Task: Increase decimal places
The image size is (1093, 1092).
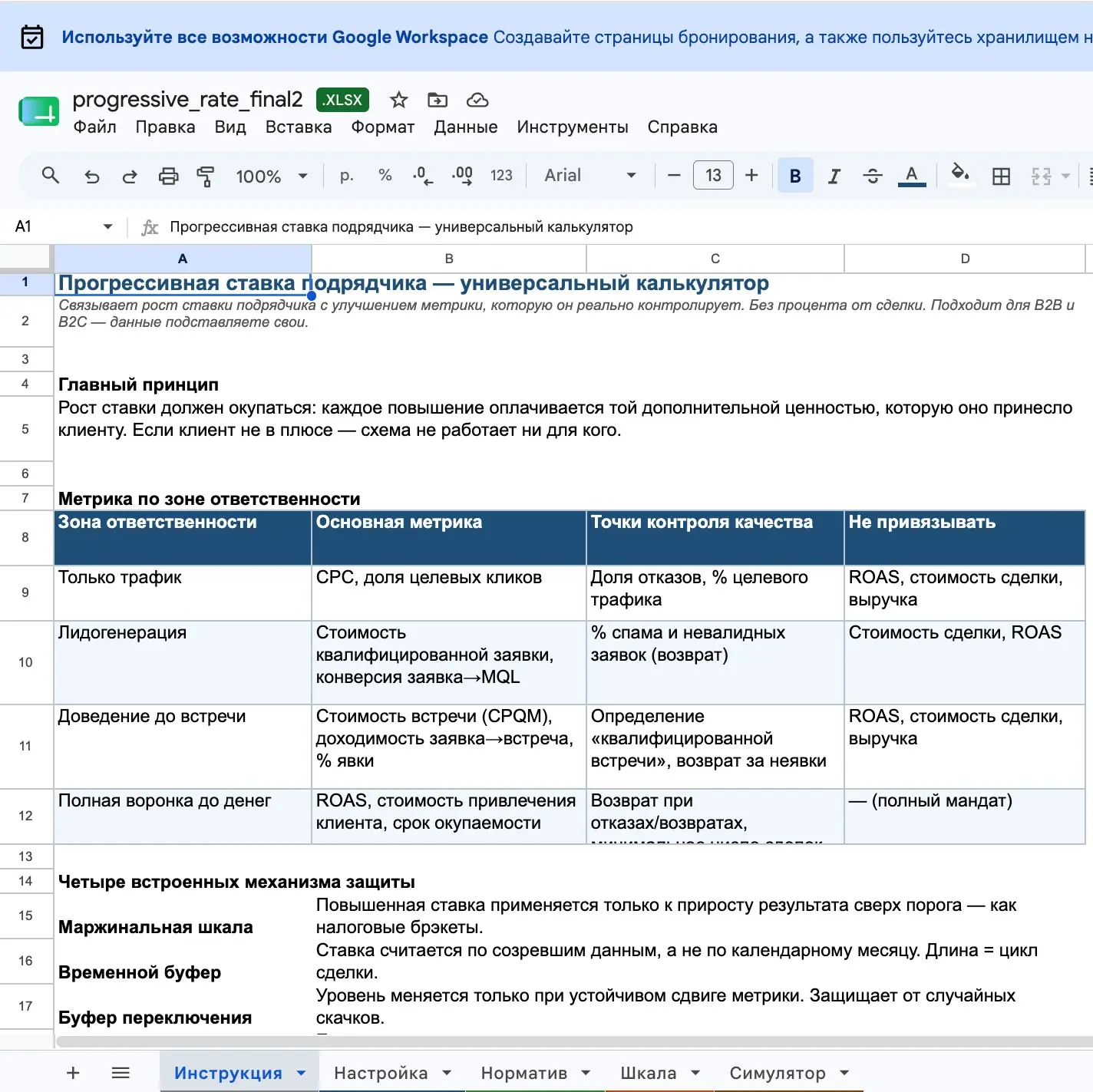Action: 463,176
